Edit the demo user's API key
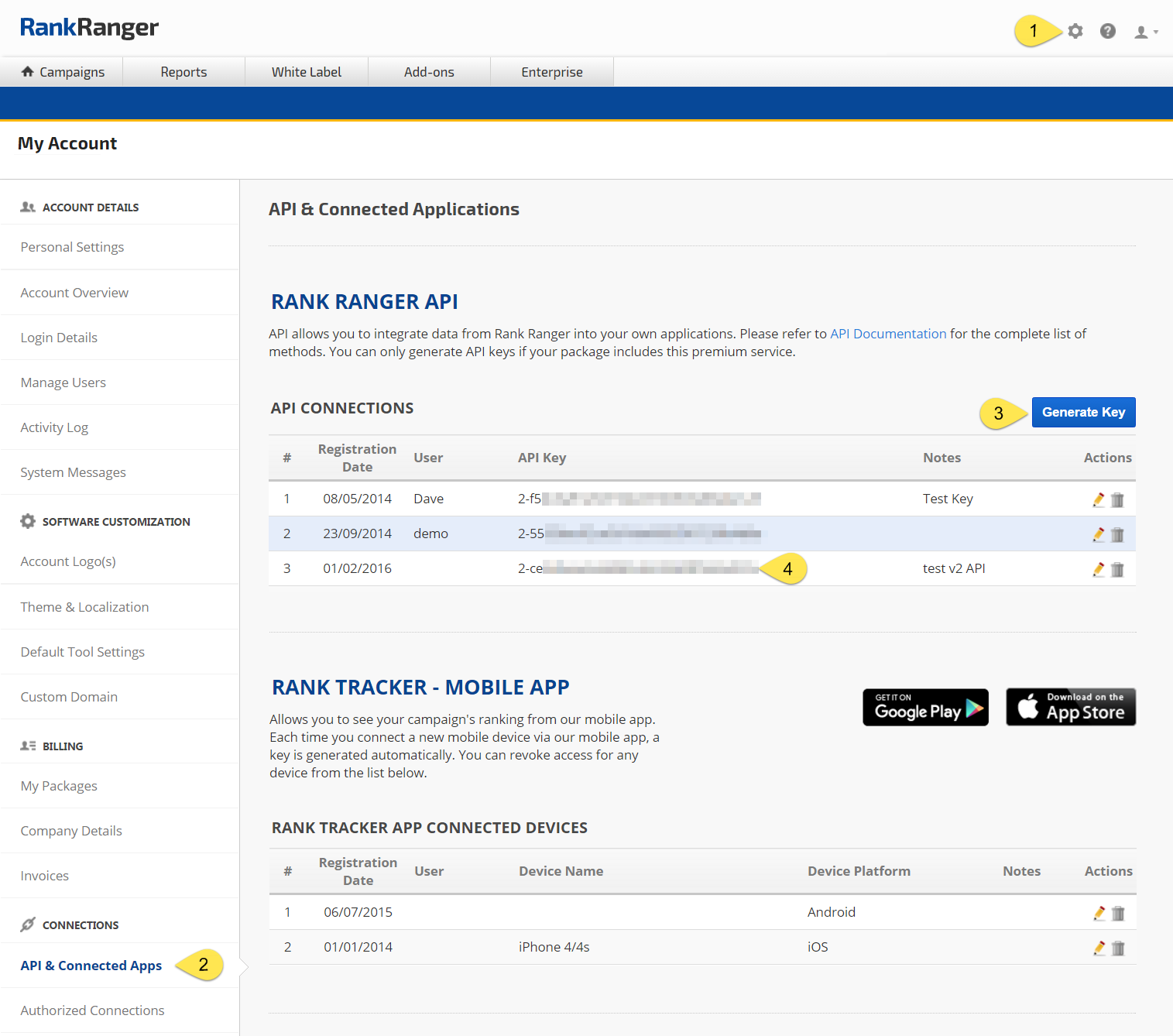Viewport: 1173px width, 1036px height. (x=1098, y=534)
